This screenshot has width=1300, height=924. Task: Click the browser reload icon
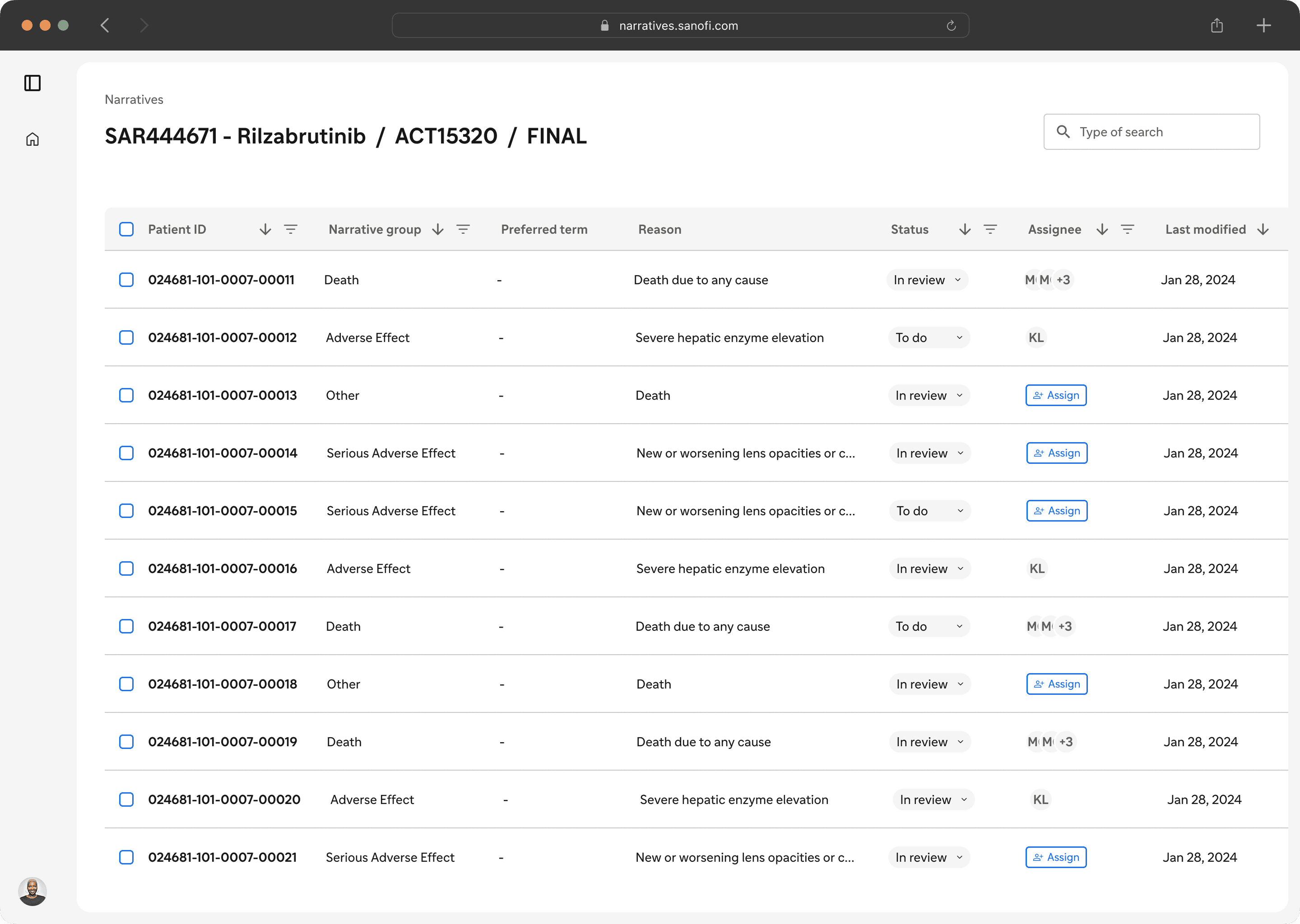[x=951, y=26]
